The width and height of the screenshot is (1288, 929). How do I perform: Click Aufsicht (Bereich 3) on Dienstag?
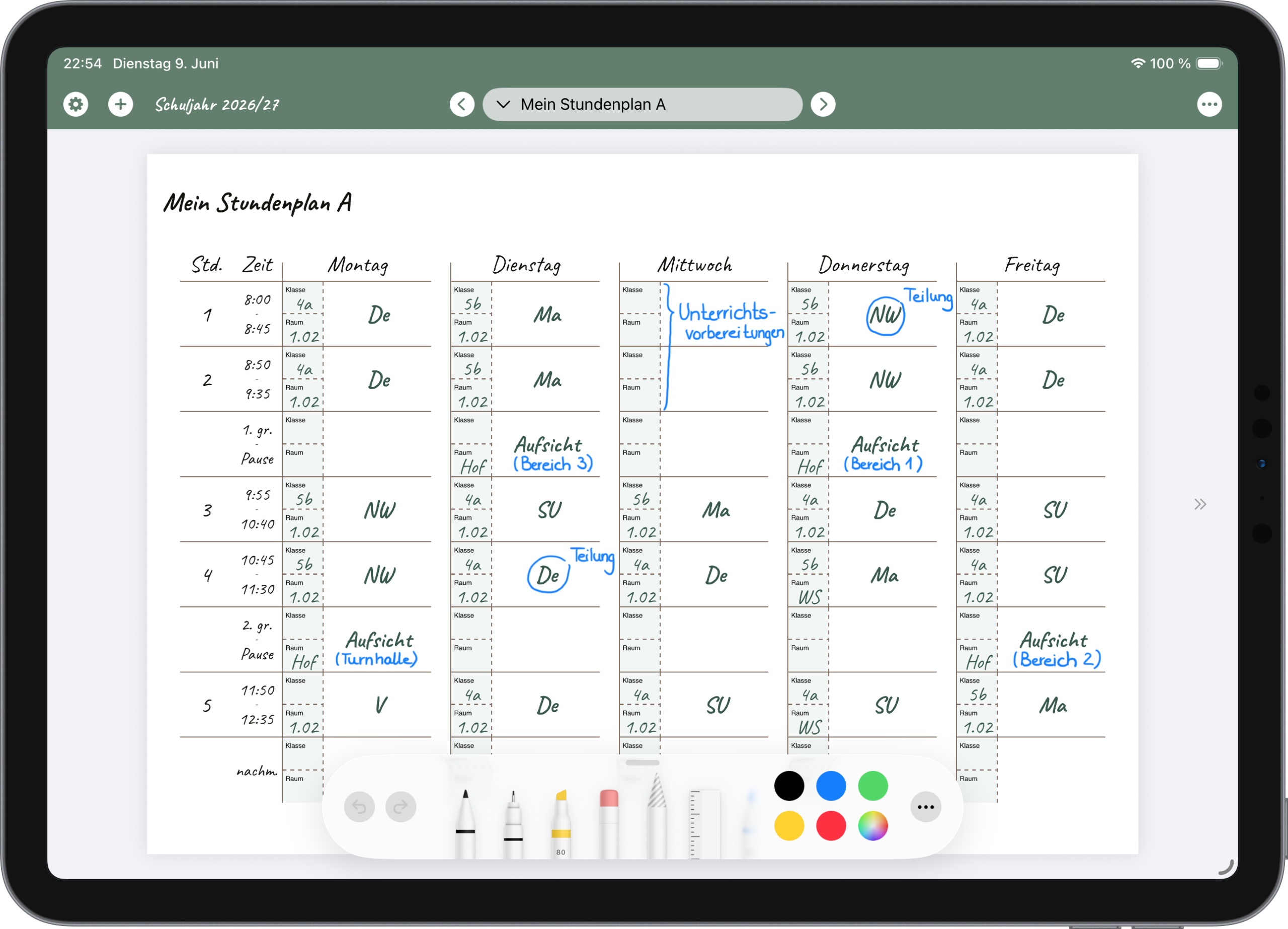click(552, 454)
